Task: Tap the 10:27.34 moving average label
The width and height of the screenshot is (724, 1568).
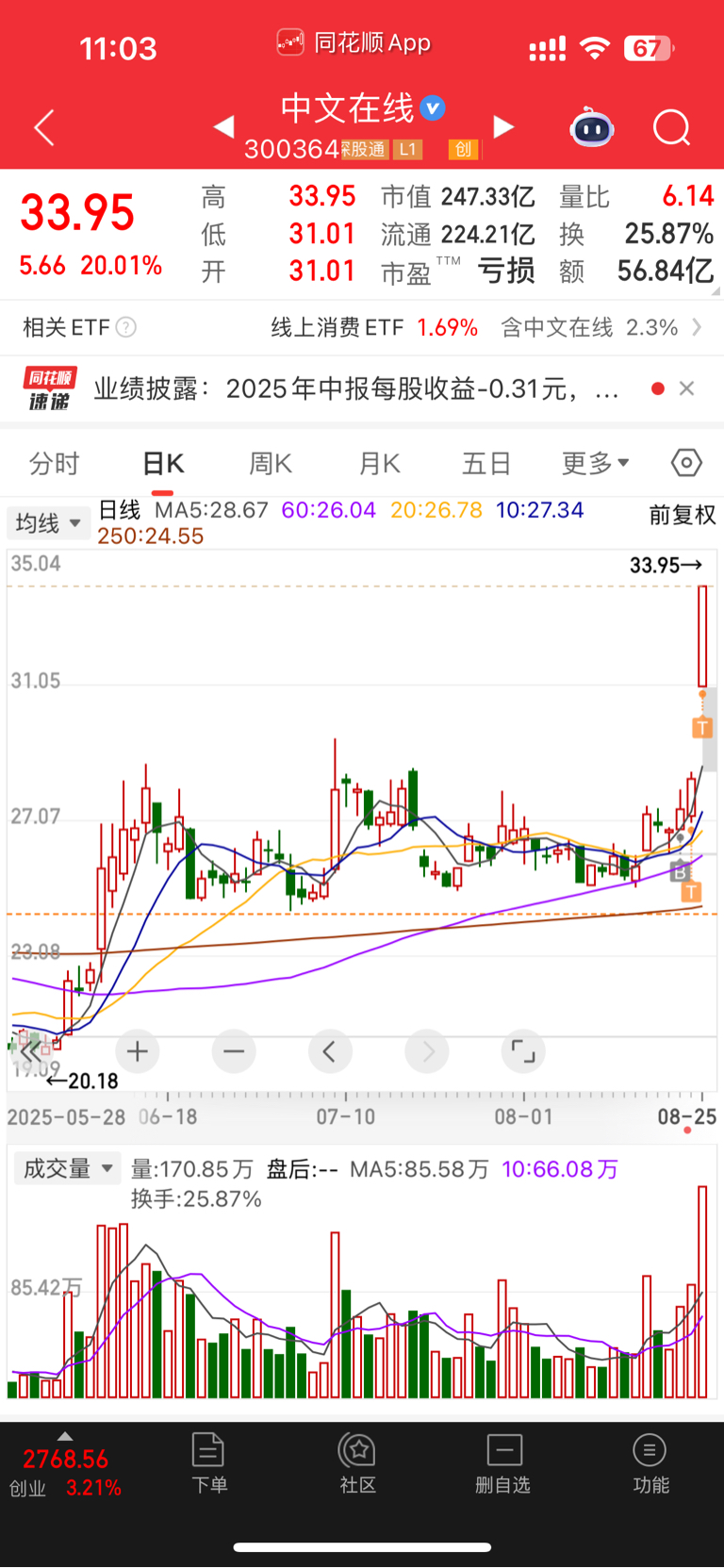Action: (540, 510)
